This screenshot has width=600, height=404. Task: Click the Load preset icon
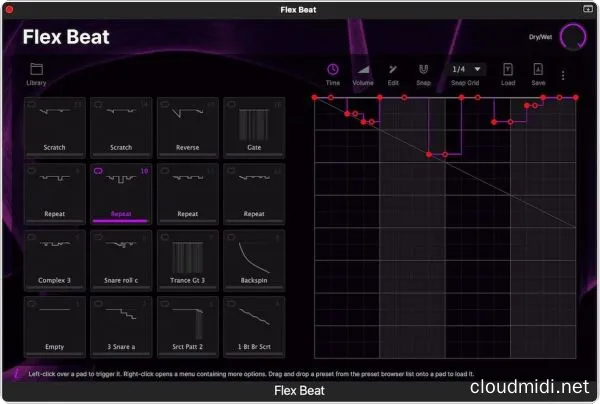coord(508,74)
